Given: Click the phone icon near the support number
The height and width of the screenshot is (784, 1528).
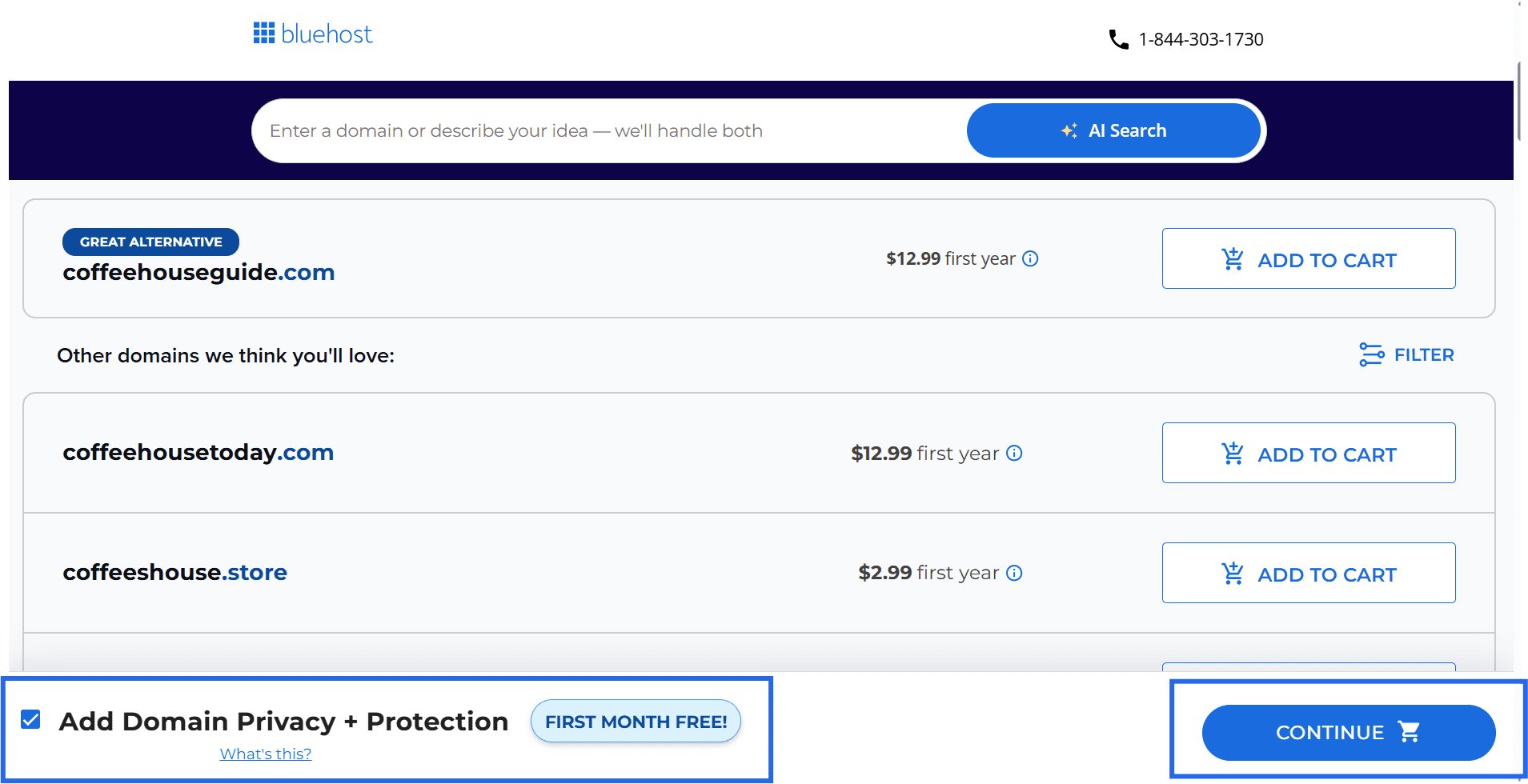Looking at the screenshot, I should pos(1117,38).
